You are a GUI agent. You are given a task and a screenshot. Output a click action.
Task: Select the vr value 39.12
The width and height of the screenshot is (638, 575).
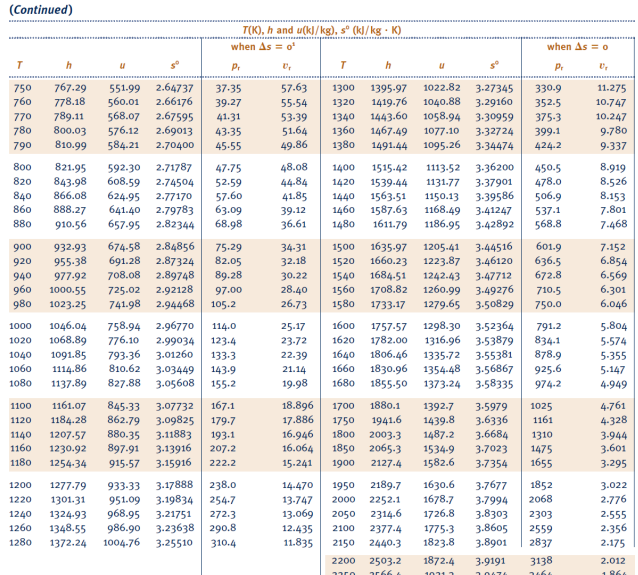[294, 210]
